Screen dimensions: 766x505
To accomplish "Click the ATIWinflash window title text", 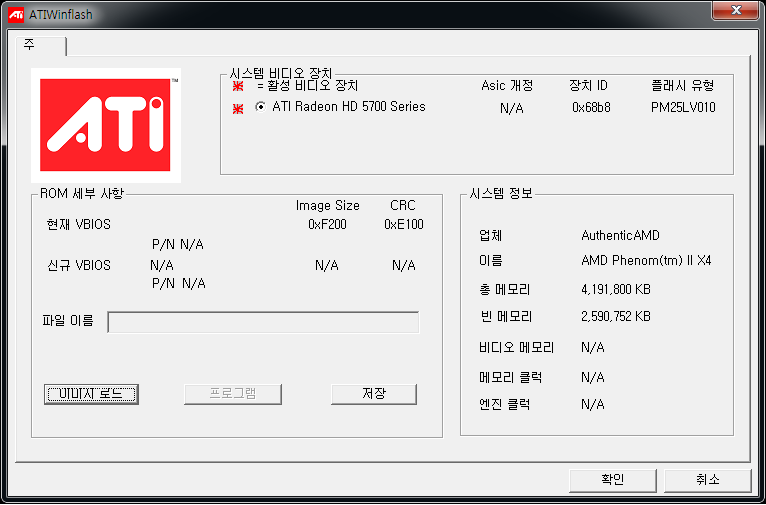I will tap(61, 15).
